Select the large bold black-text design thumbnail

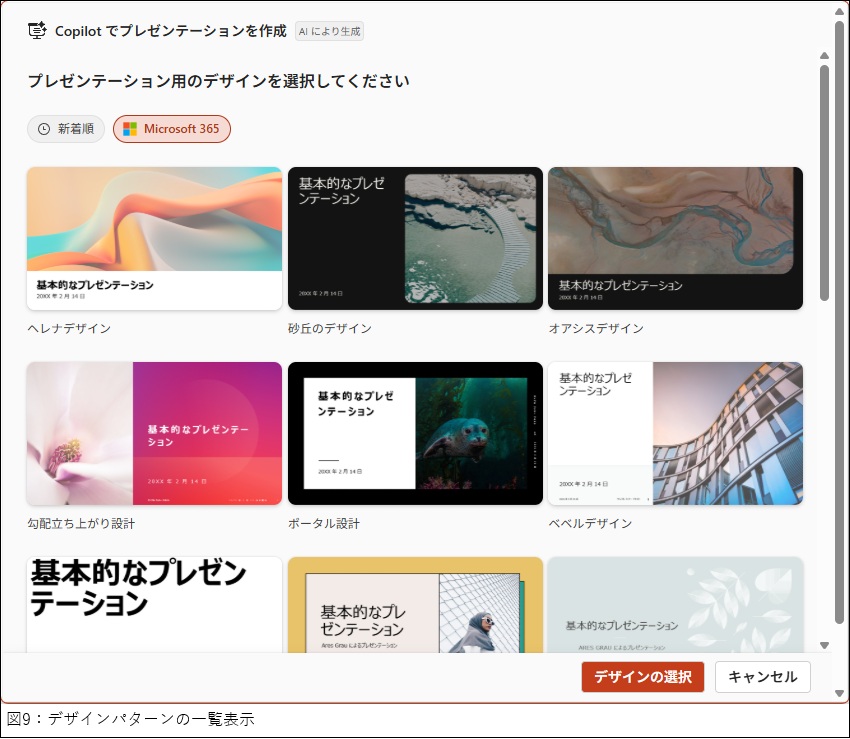click(x=154, y=604)
